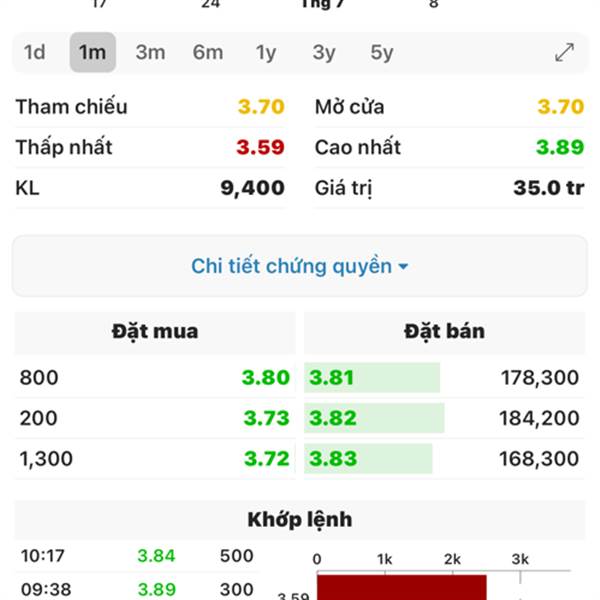Image resolution: width=600 pixels, height=600 pixels.
Task: Switch chart to 1y range
Action: pos(266,52)
